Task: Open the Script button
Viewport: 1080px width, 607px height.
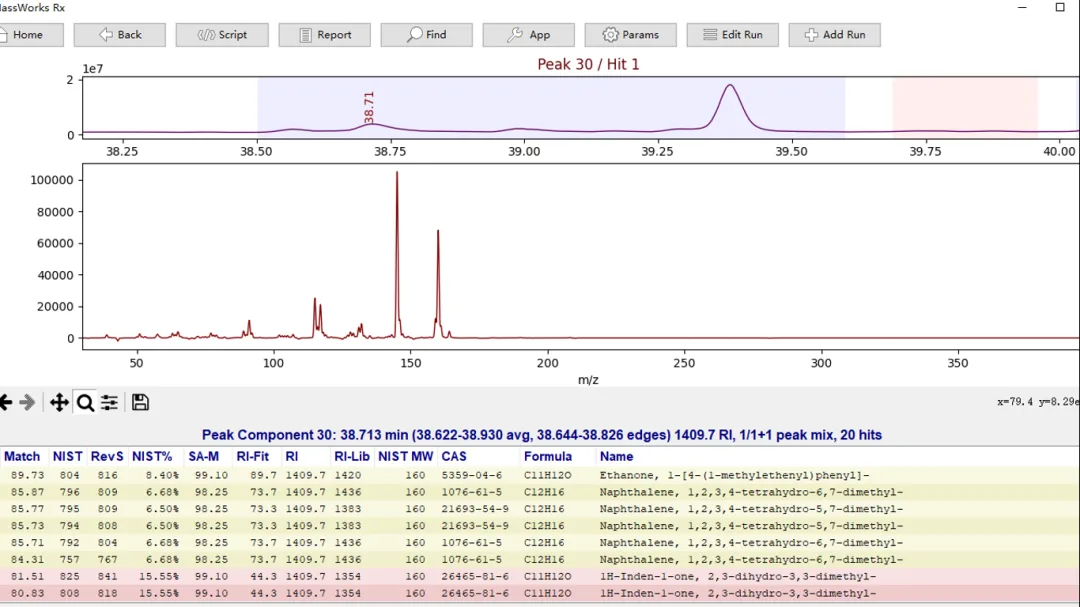Action: click(222, 35)
